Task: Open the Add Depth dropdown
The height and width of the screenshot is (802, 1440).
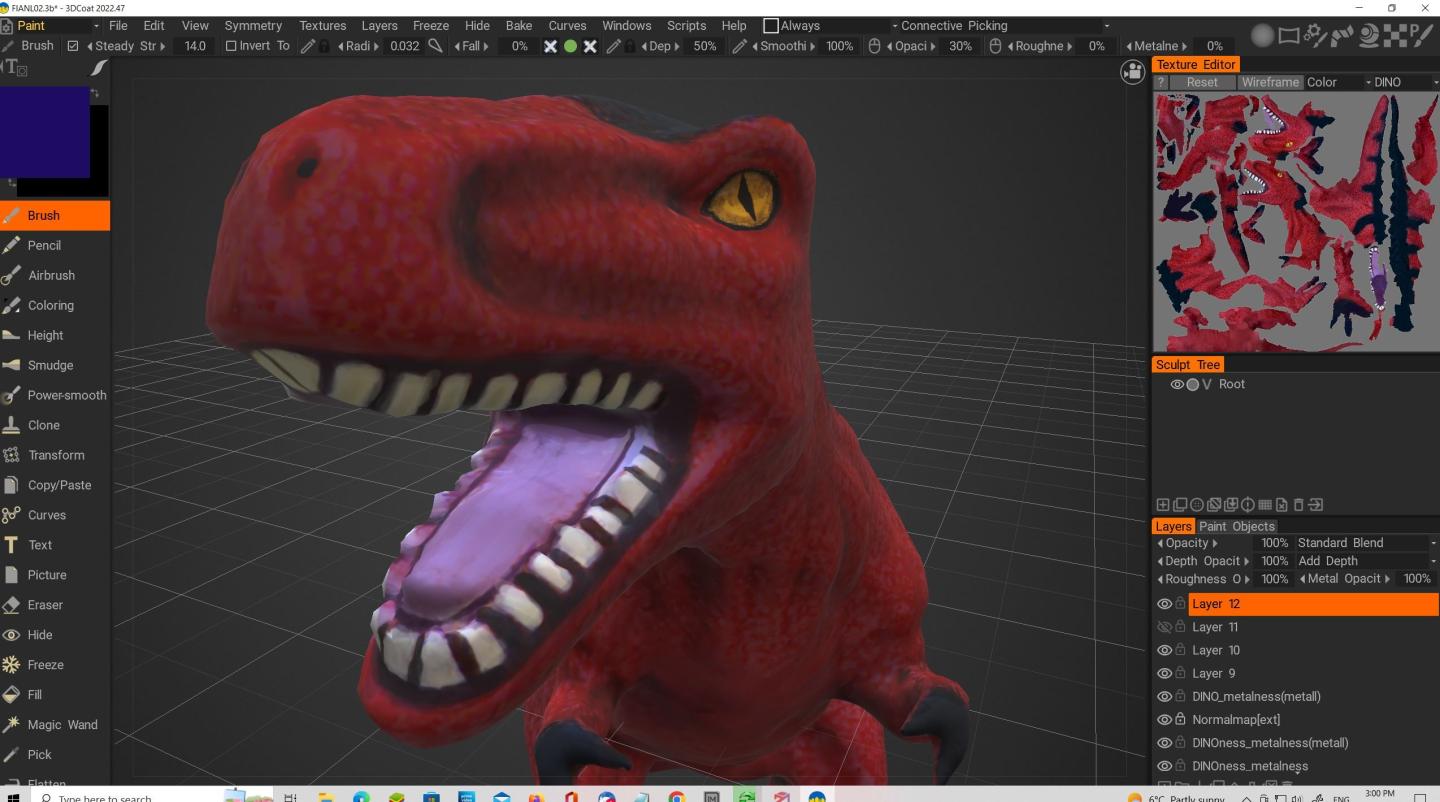Action: (x=1366, y=561)
